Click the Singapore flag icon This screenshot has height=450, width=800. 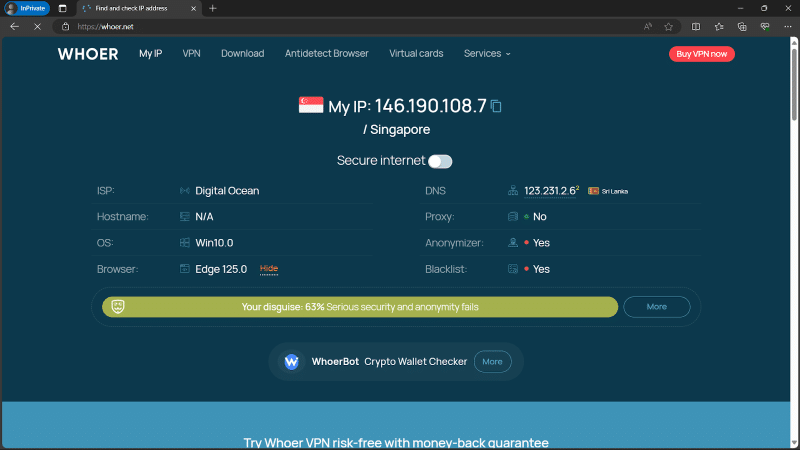[311, 105]
